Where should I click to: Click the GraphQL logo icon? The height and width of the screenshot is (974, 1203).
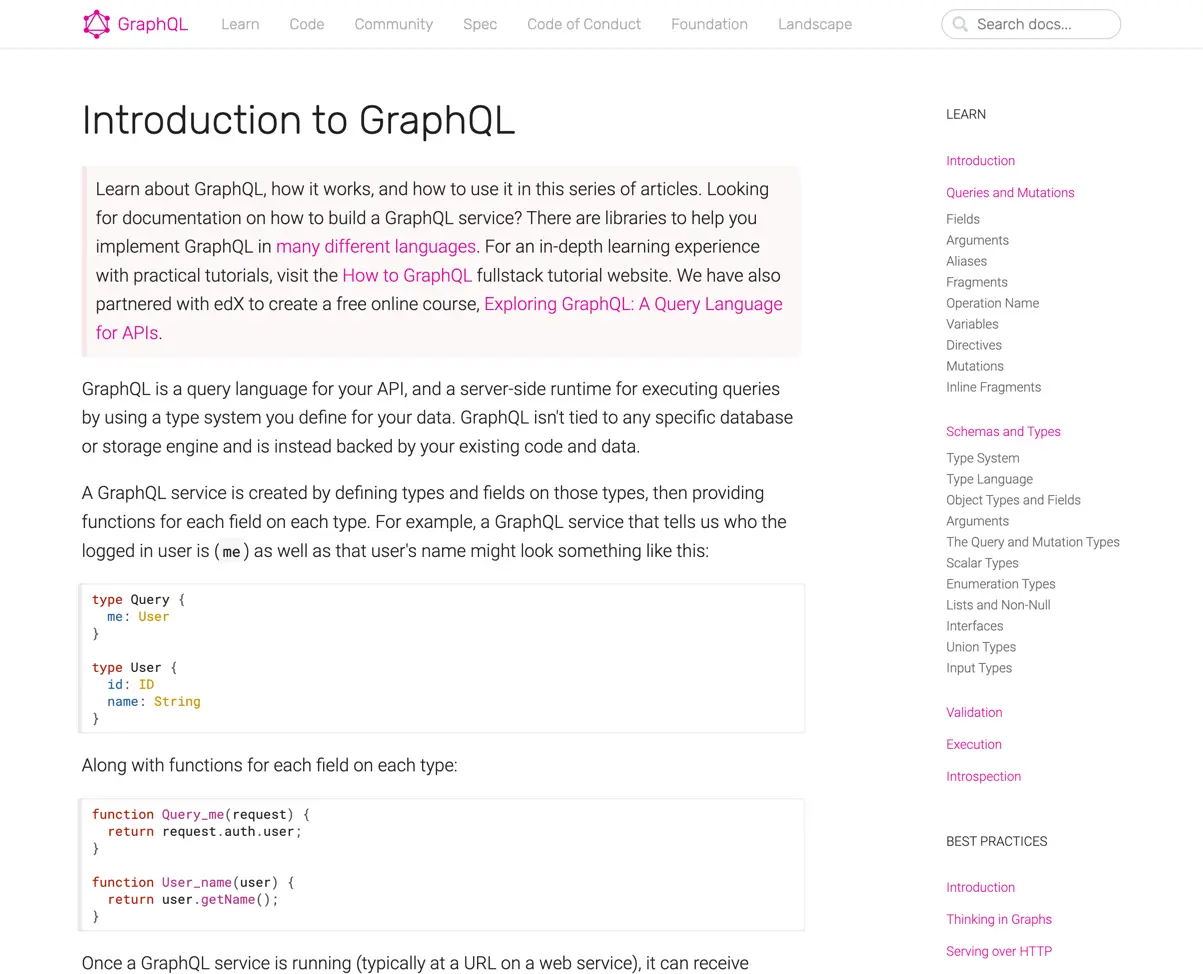[97, 22]
